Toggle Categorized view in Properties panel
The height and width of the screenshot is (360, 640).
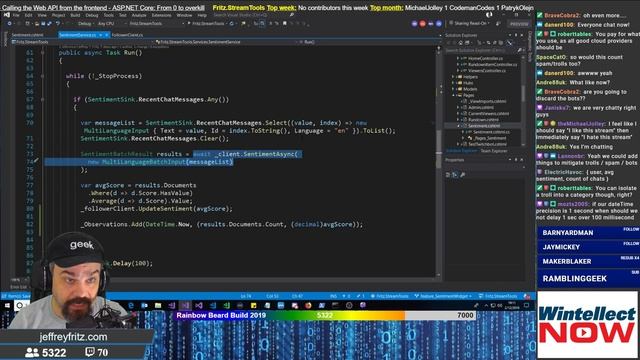[x=448, y=175]
